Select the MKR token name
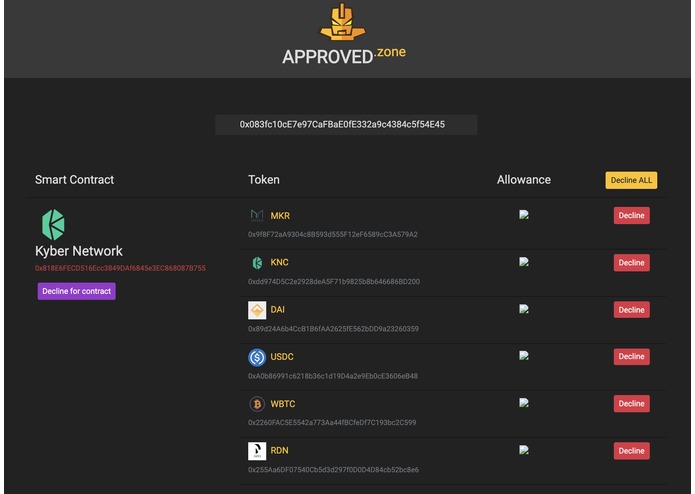This screenshot has height=494, width=695. [280, 216]
